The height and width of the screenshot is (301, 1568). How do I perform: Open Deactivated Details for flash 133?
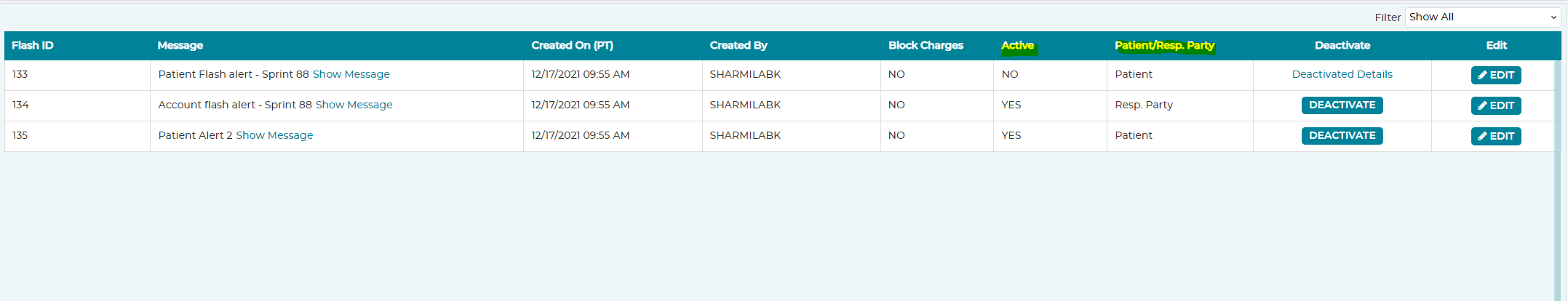click(1342, 74)
